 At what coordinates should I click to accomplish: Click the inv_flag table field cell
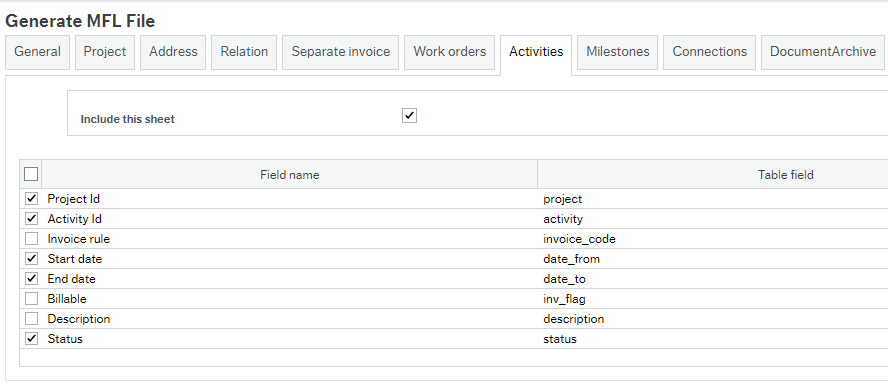click(565, 299)
